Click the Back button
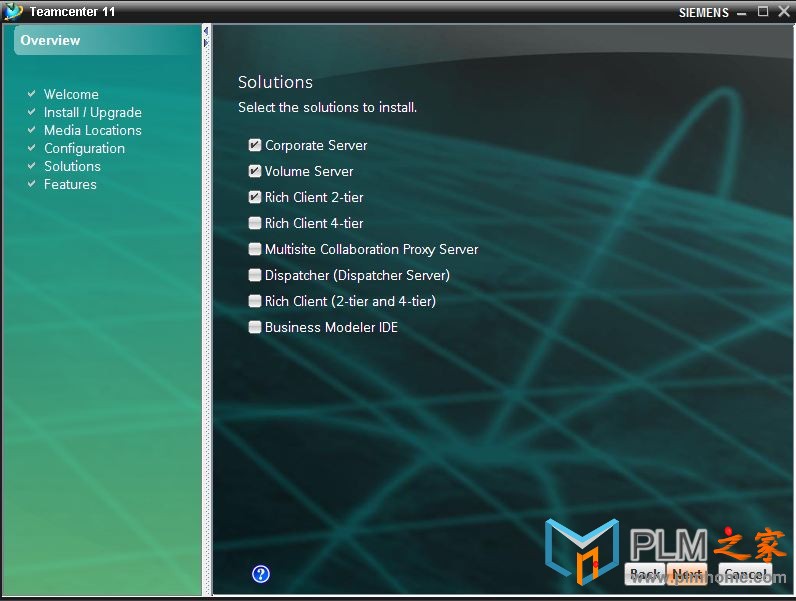 click(x=644, y=574)
